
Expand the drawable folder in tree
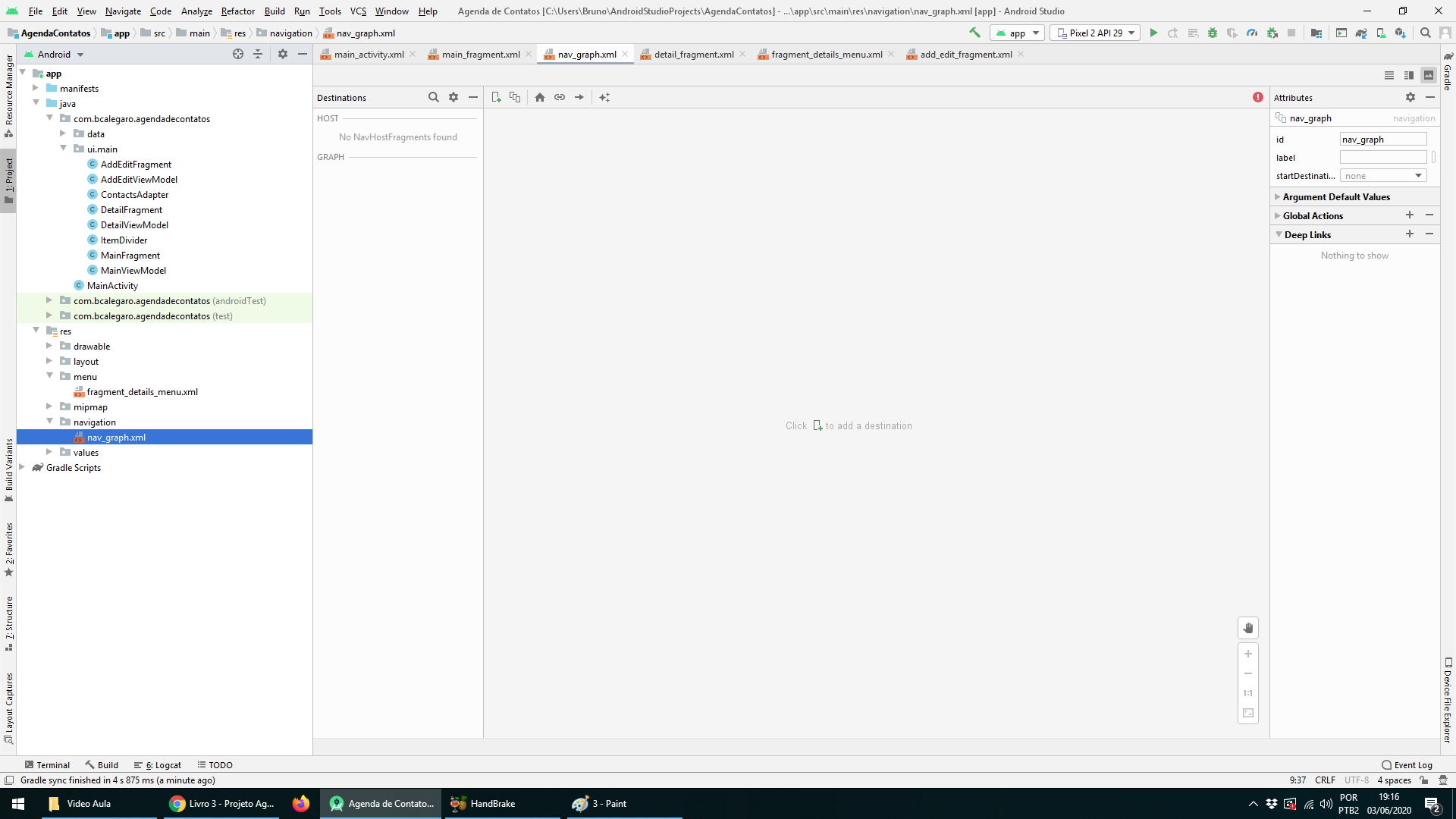point(49,347)
